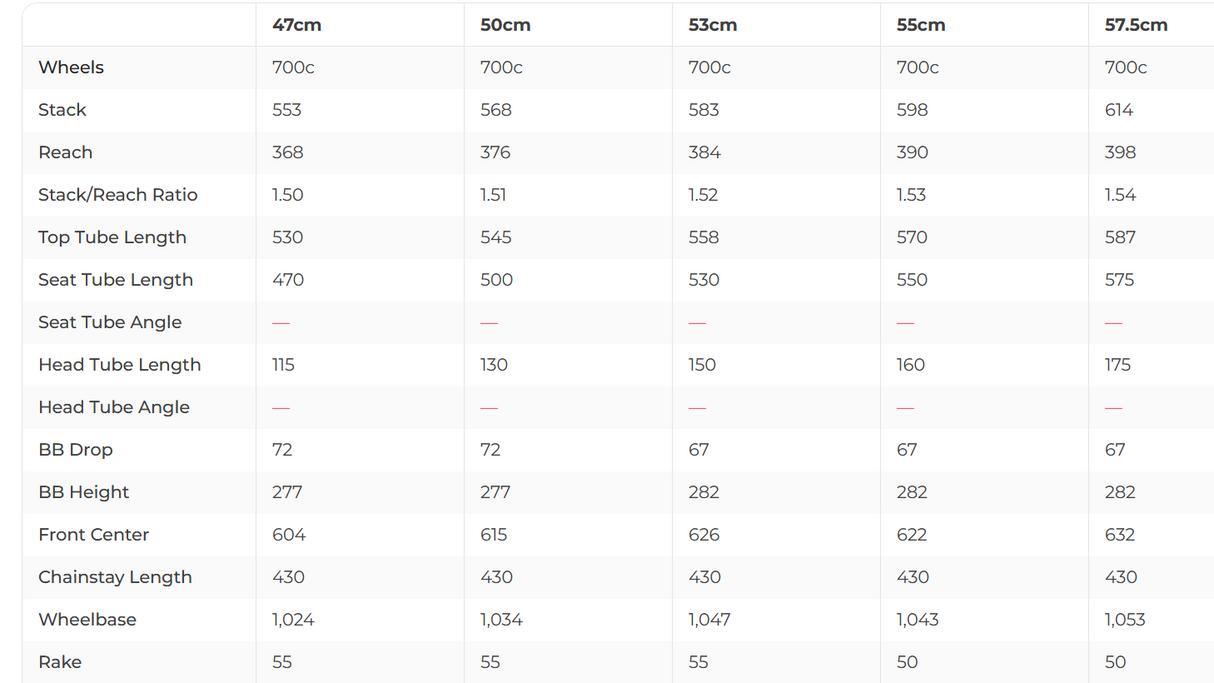This screenshot has height=683, width=1214.
Task: Click the Rake row label
Action: tap(60, 662)
